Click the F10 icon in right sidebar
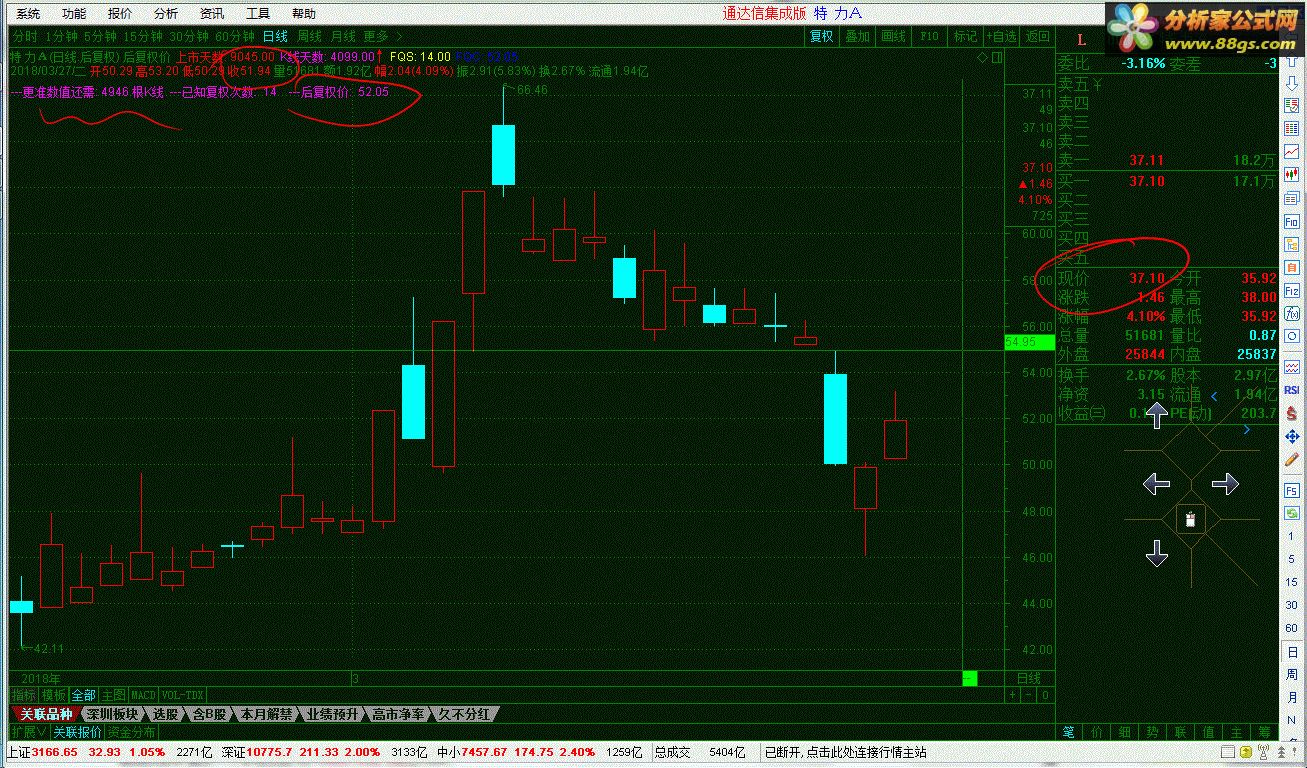 point(1292,221)
